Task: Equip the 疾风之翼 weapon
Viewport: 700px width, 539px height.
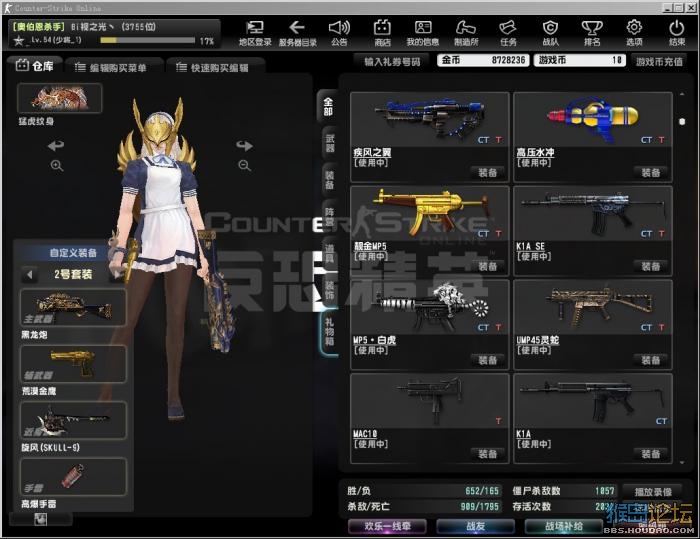Action: click(488, 173)
